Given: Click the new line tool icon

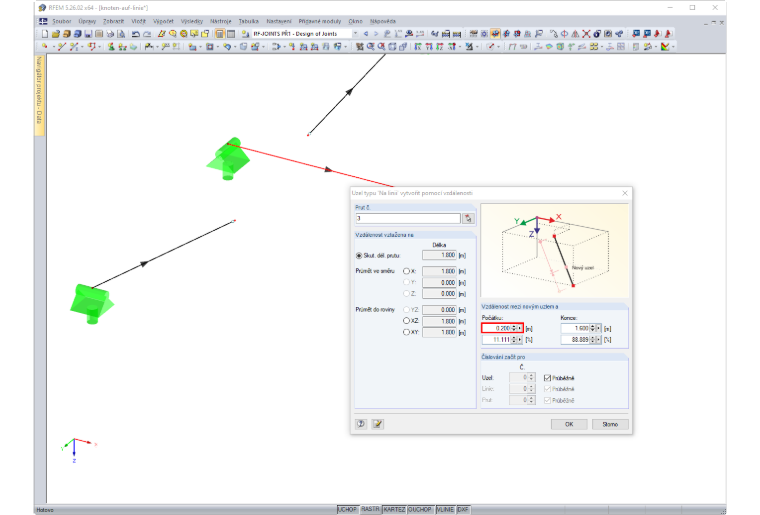Looking at the screenshot, I should 62,47.
